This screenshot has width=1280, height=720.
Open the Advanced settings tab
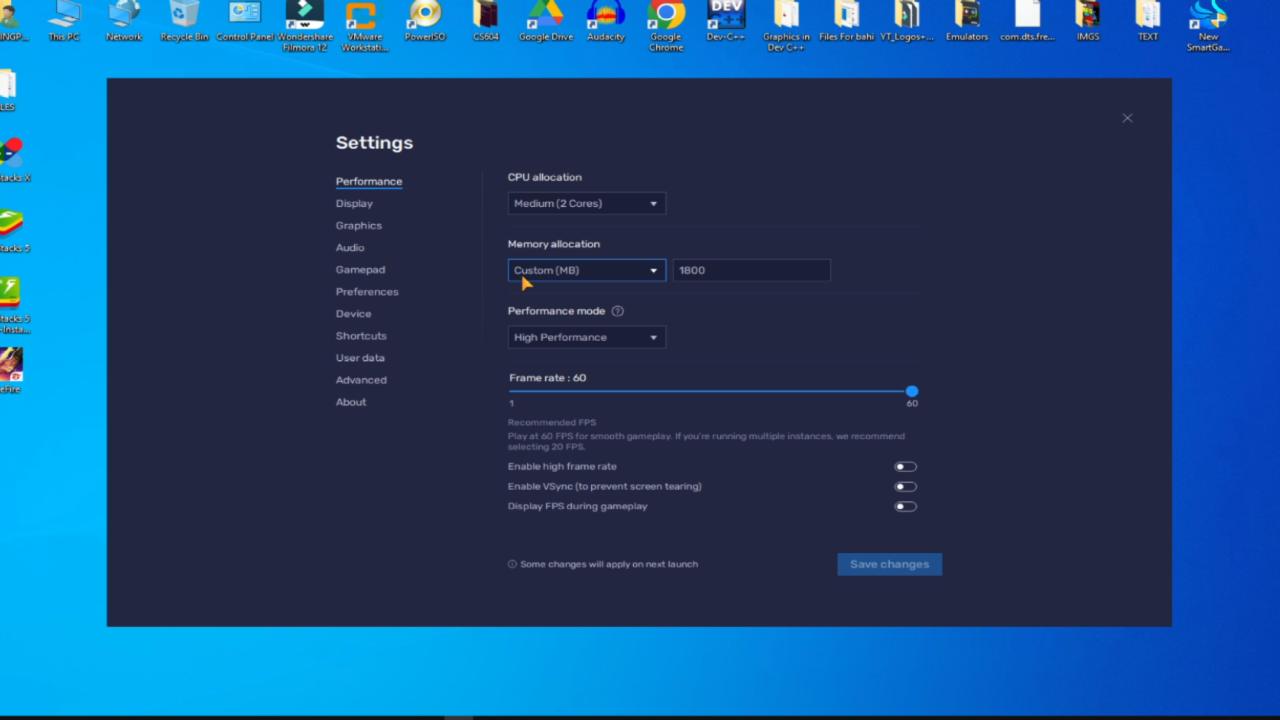click(x=361, y=380)
